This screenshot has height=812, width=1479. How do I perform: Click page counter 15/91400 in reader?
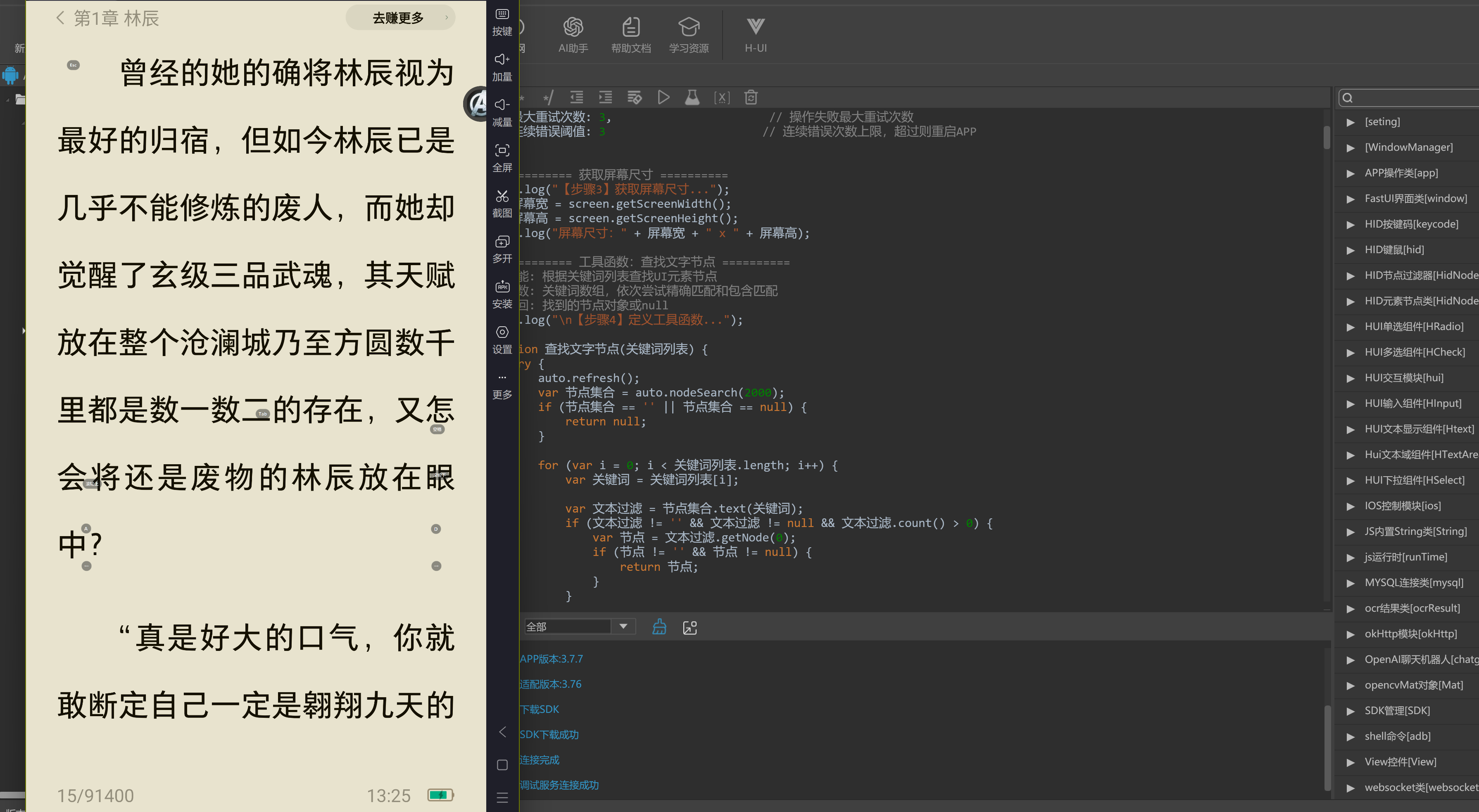coord(95,795)
